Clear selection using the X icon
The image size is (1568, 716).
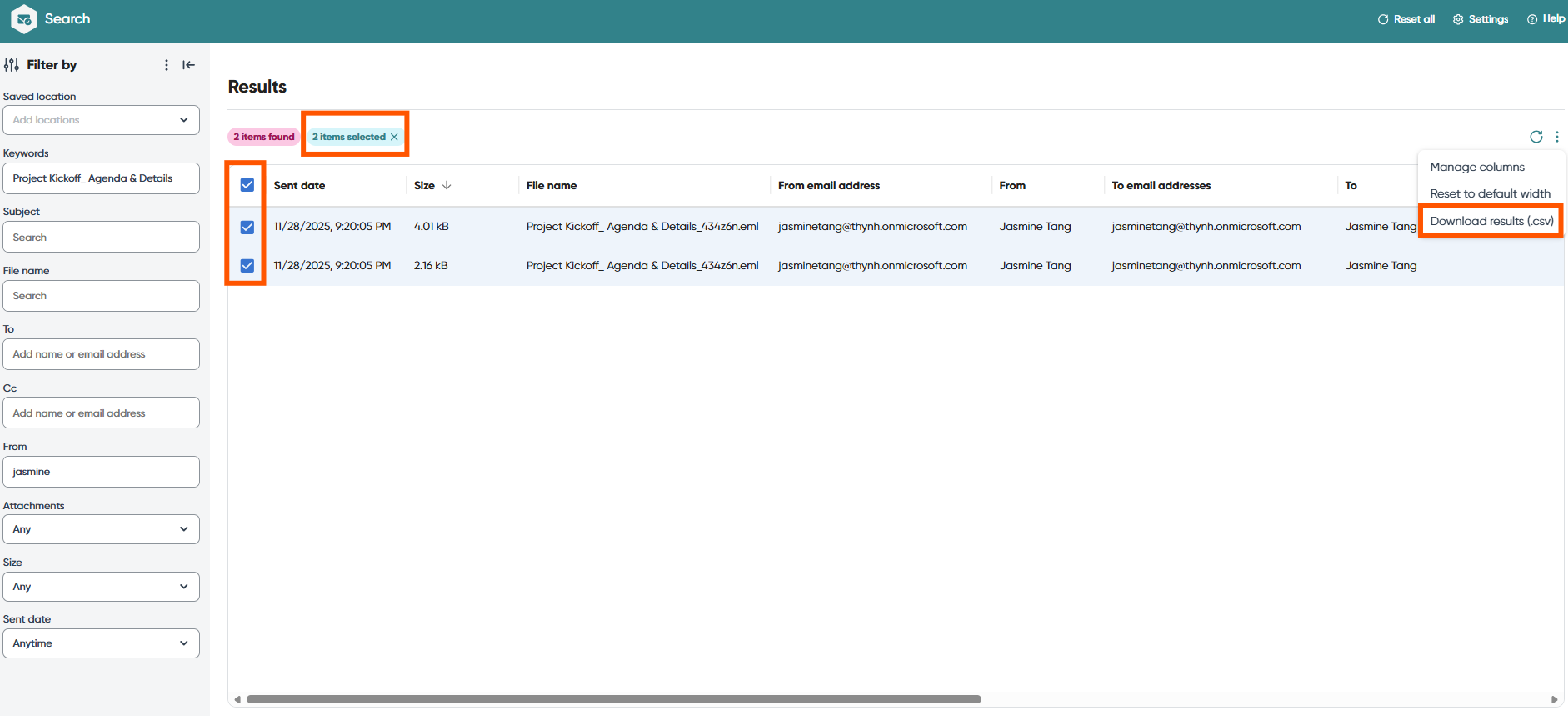[394, 137]
